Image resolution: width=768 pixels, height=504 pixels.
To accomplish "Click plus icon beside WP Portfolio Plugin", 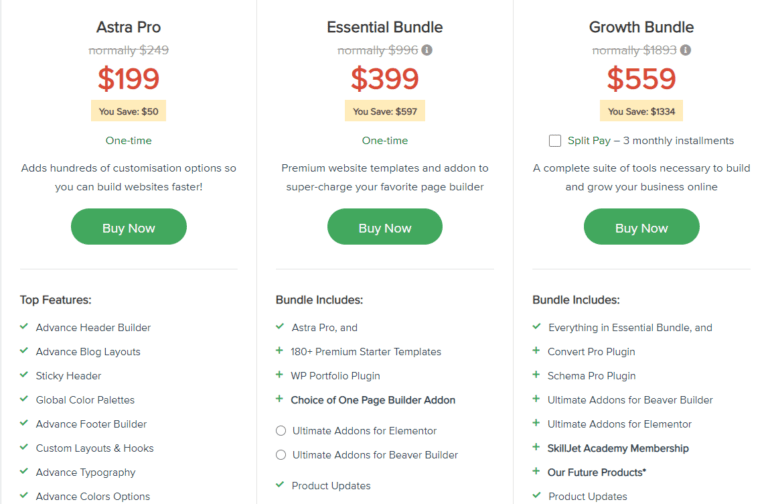I will point(280,376).
